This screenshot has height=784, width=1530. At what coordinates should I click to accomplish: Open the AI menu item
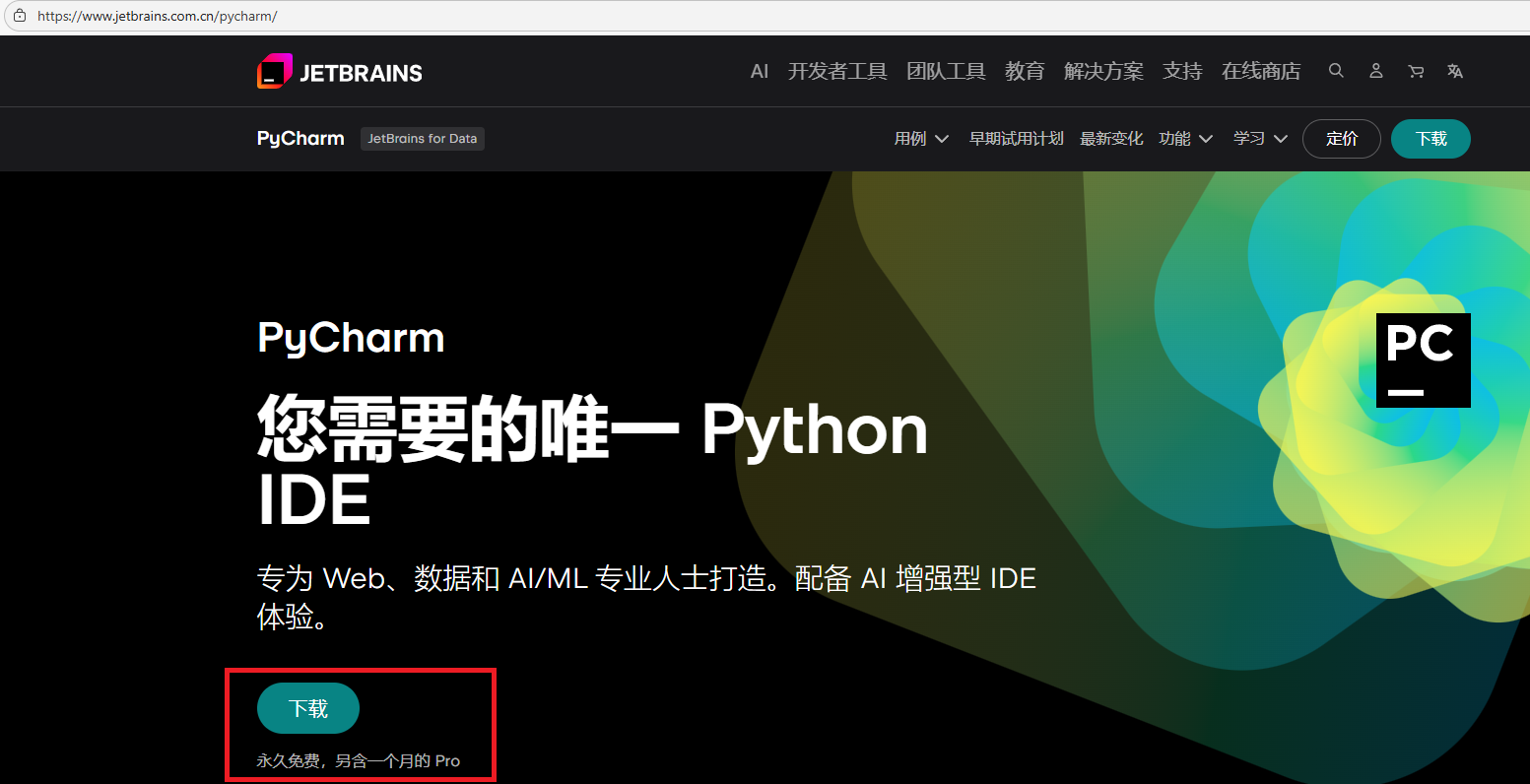(x=760, y=71)
